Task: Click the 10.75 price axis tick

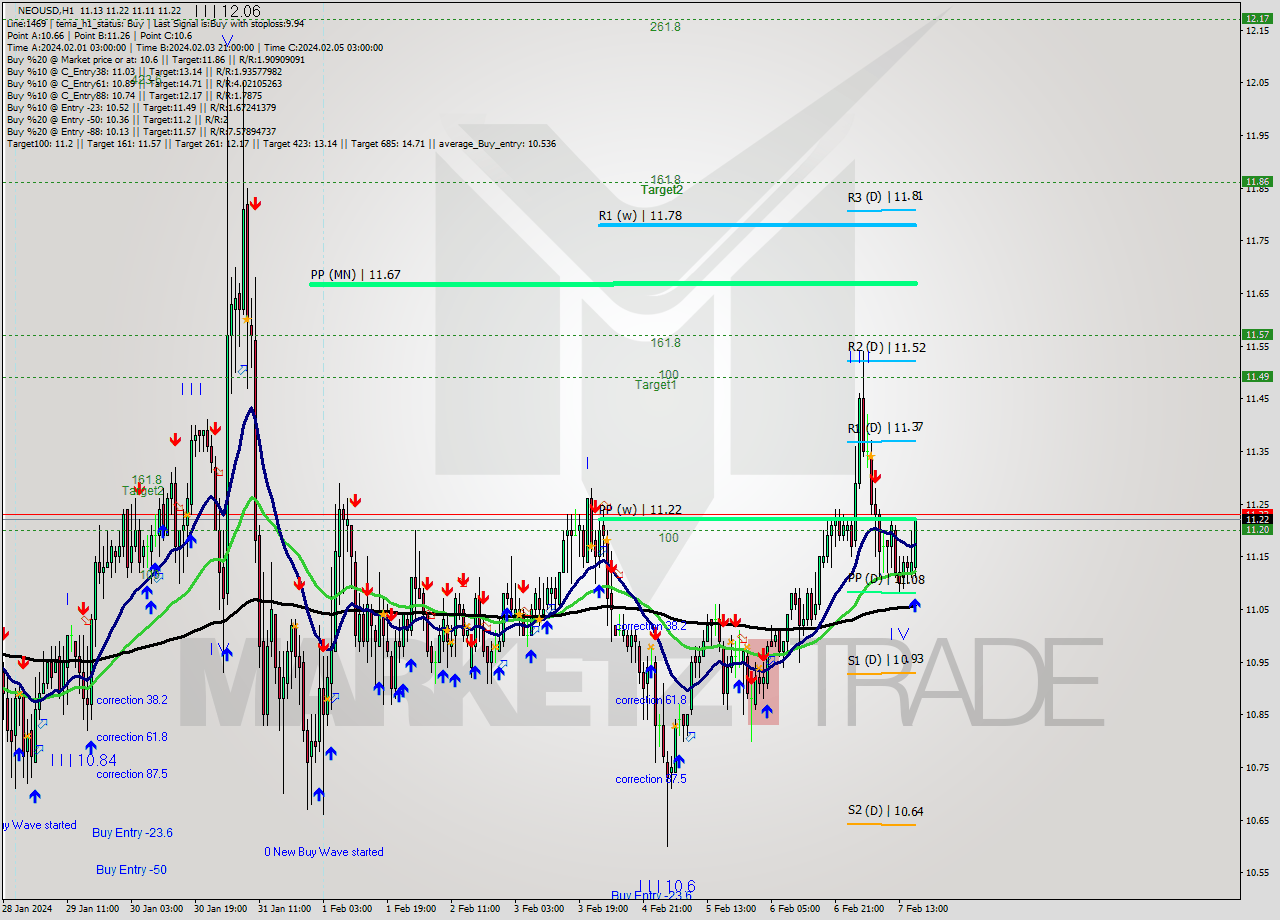Action: 1258,768
